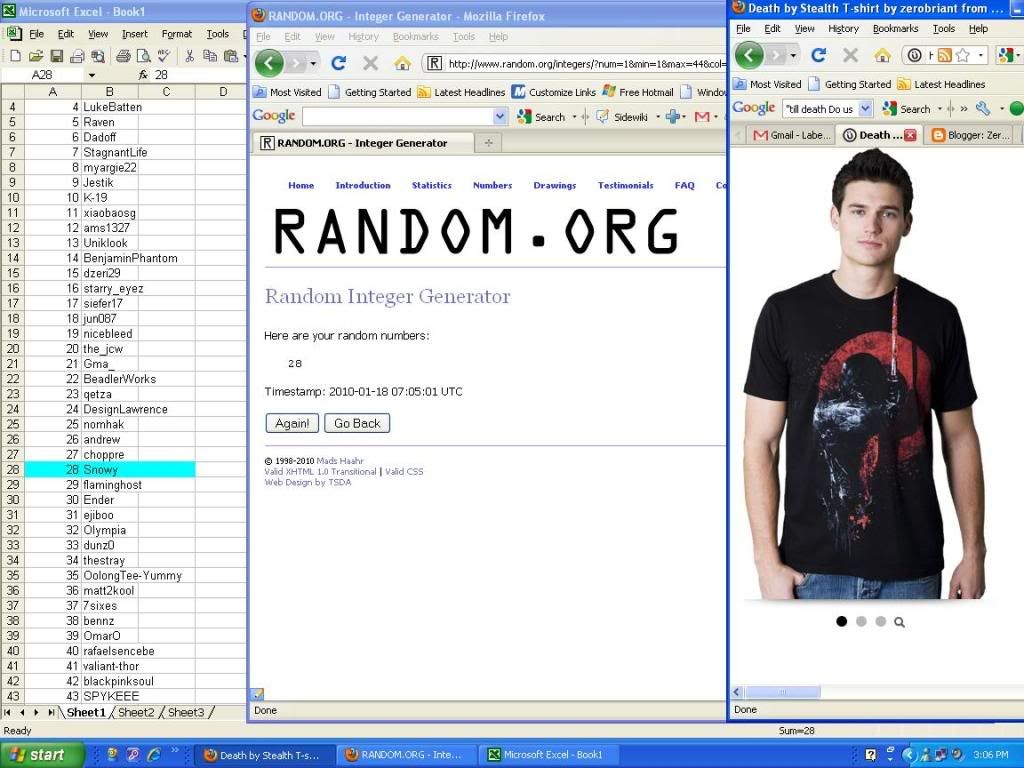Switch to the Gmail browser tab
1024x768 pixels.
tap(792, 135)
